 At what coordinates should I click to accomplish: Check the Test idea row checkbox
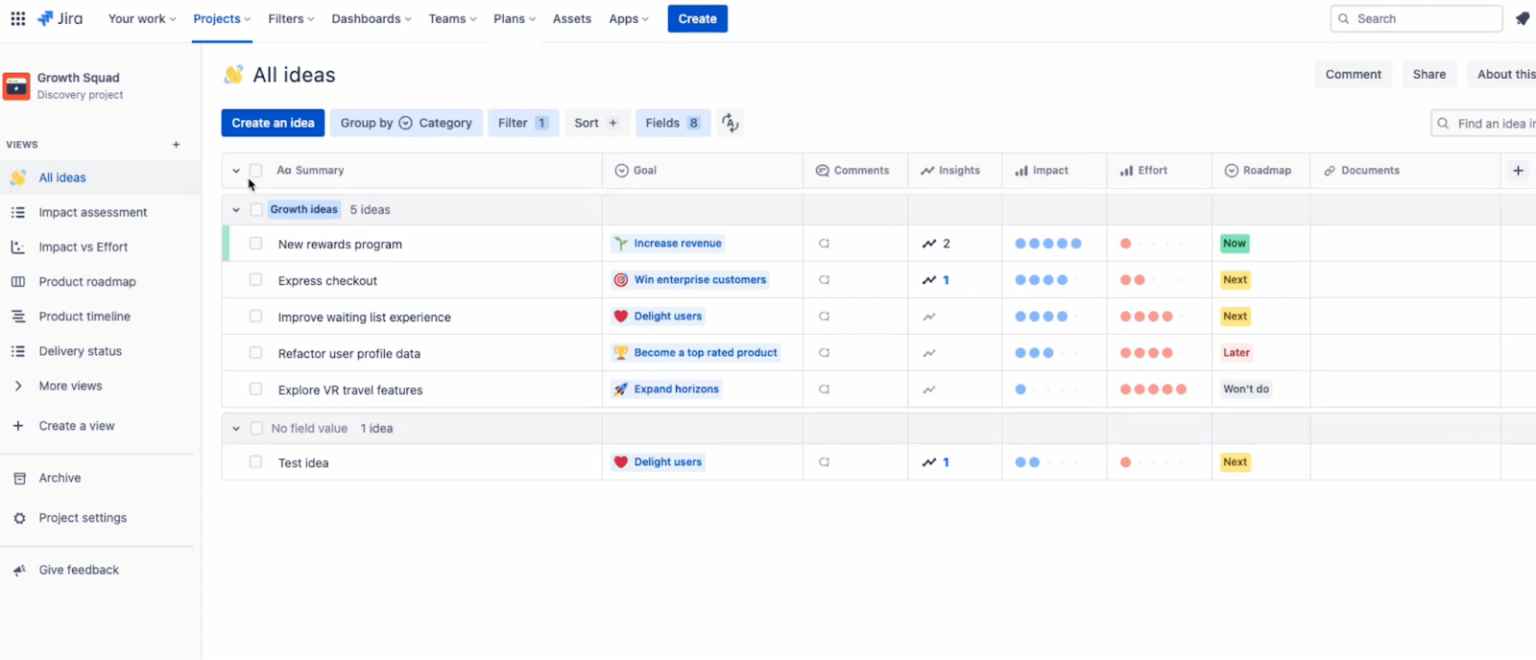pyautogui.click(x=256, y=462)
